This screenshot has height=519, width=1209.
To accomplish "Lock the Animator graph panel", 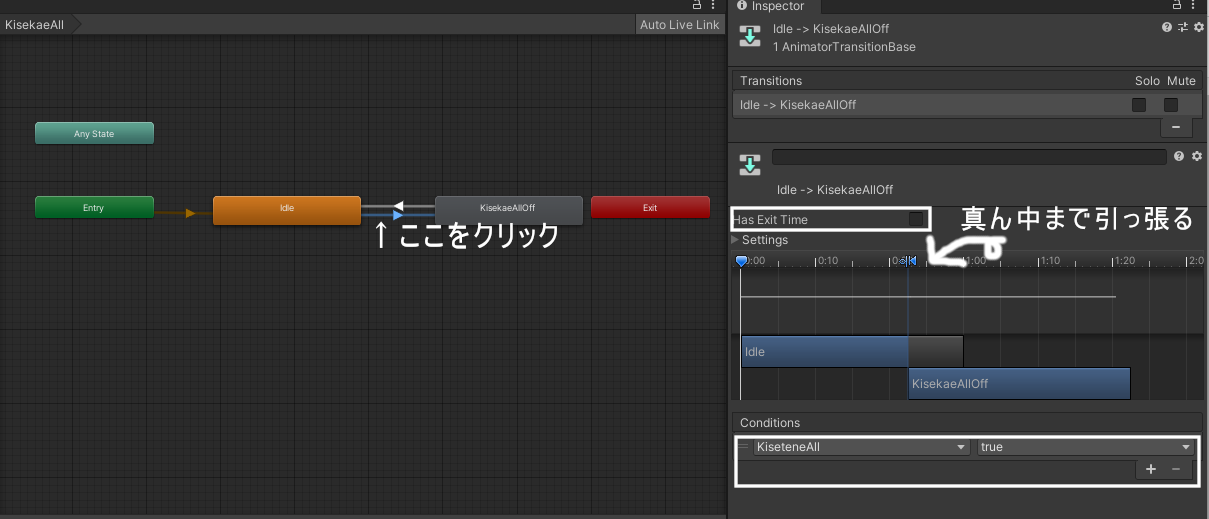I will pyautogui.click(x=697, y=6).
